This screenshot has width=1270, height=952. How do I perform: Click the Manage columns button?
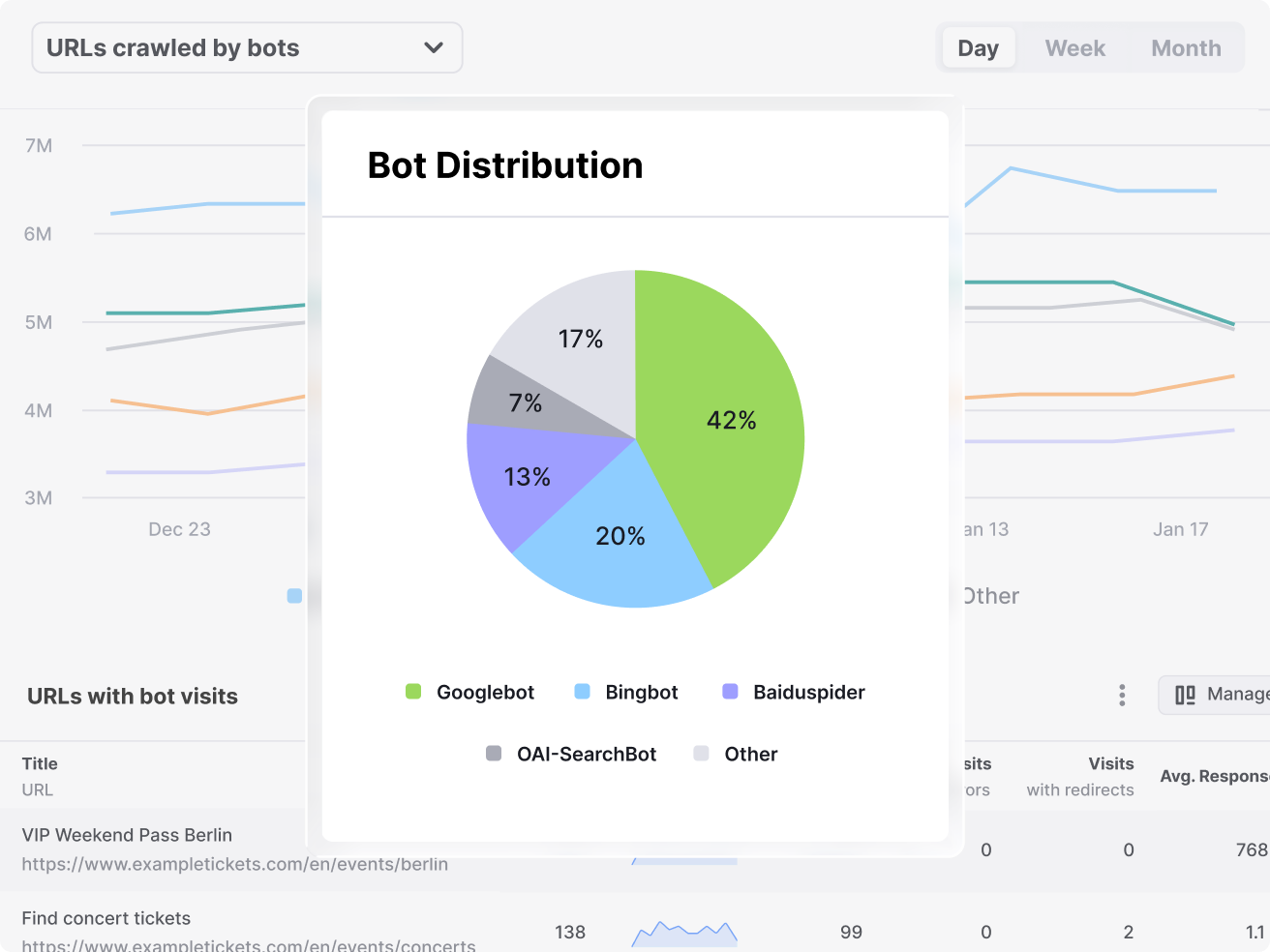[1220, 695]
